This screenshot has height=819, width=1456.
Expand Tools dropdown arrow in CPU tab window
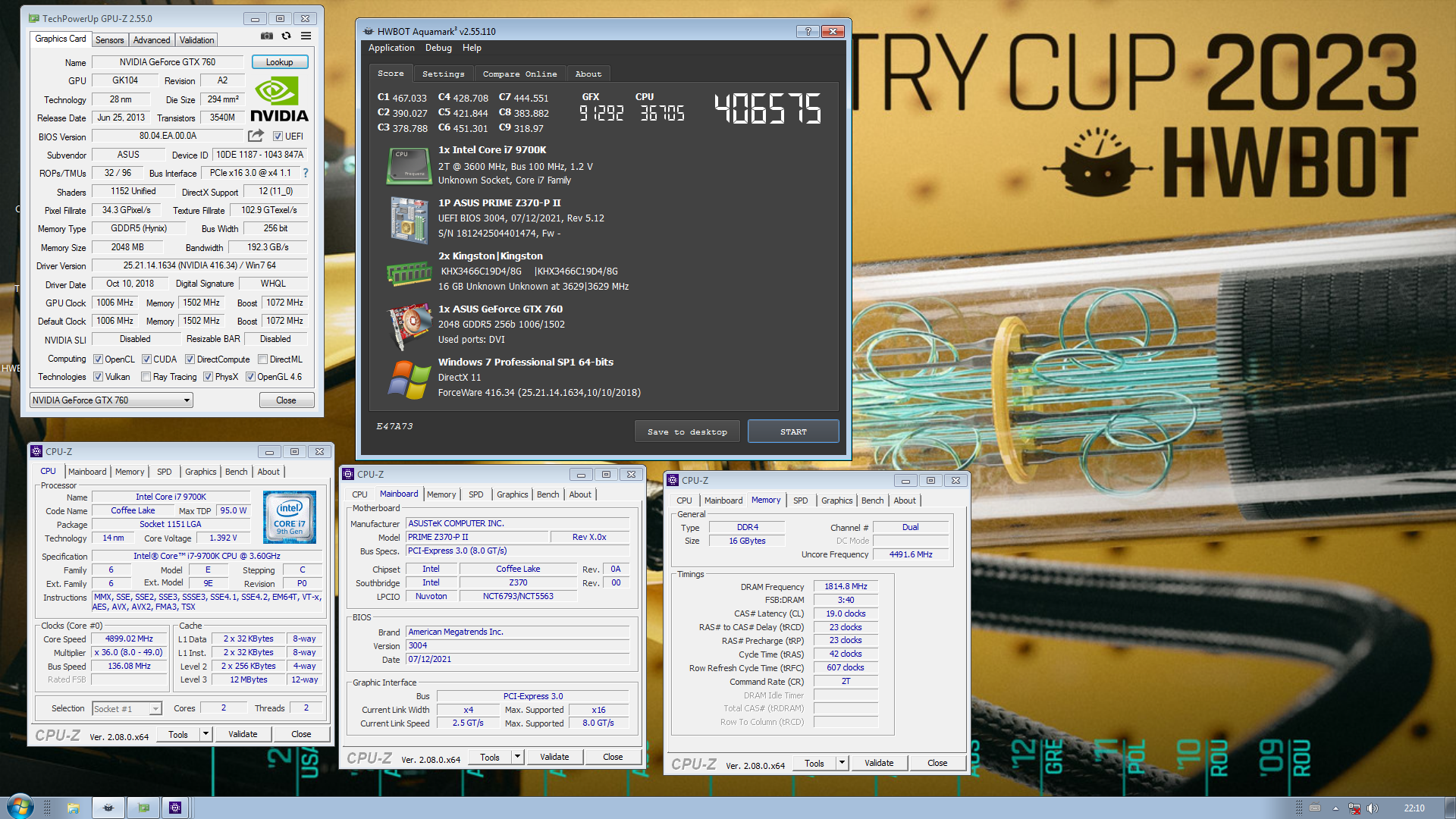[206, 734]
